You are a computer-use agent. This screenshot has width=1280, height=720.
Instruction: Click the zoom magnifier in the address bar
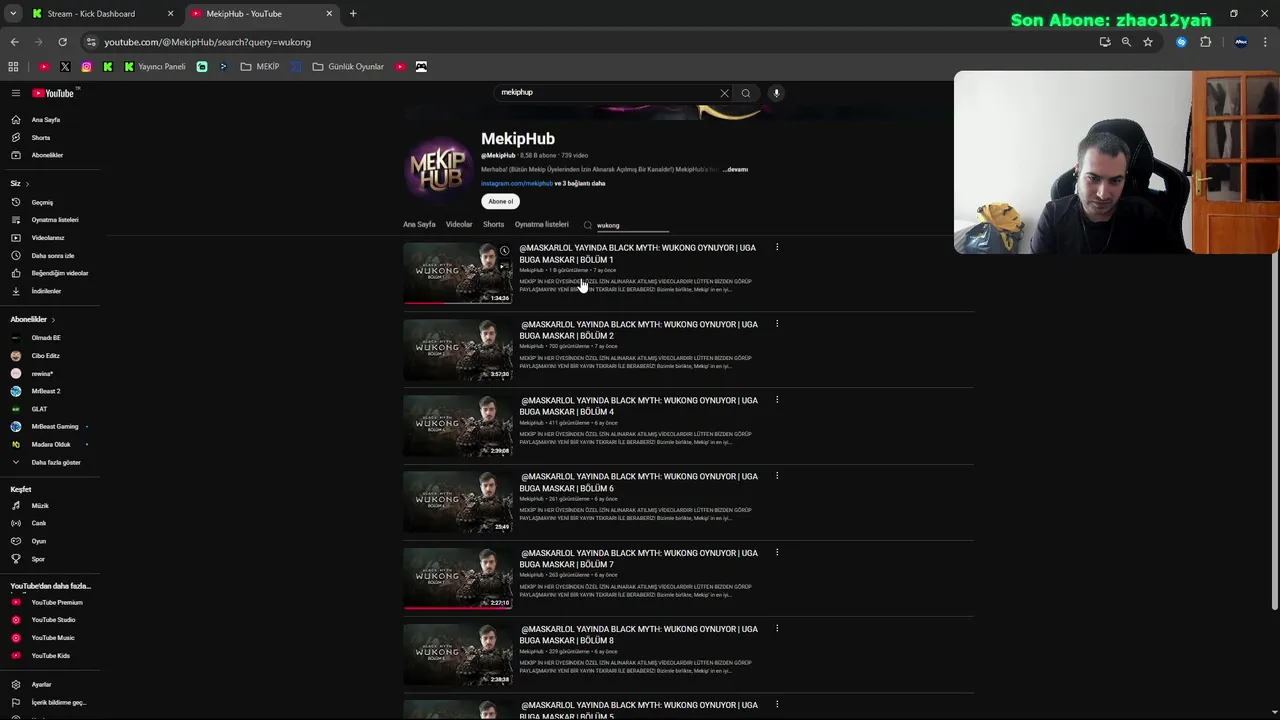[1126, 42]
